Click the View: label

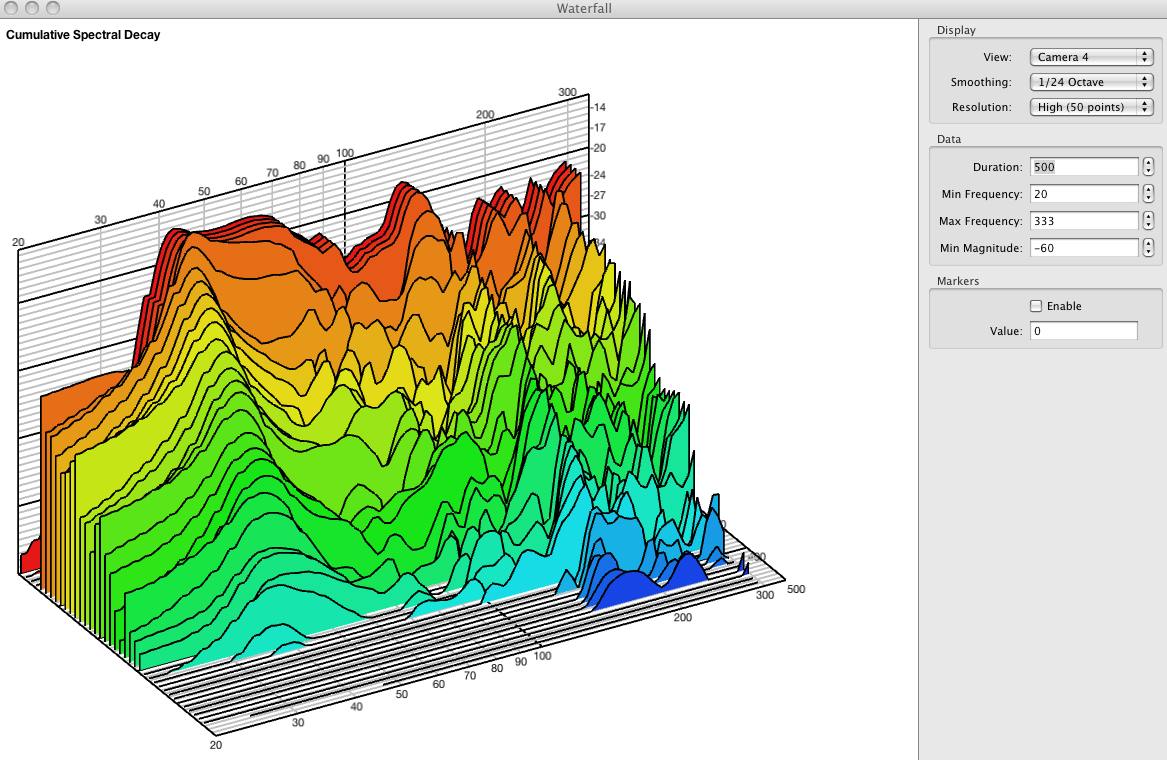click(997, 57)
